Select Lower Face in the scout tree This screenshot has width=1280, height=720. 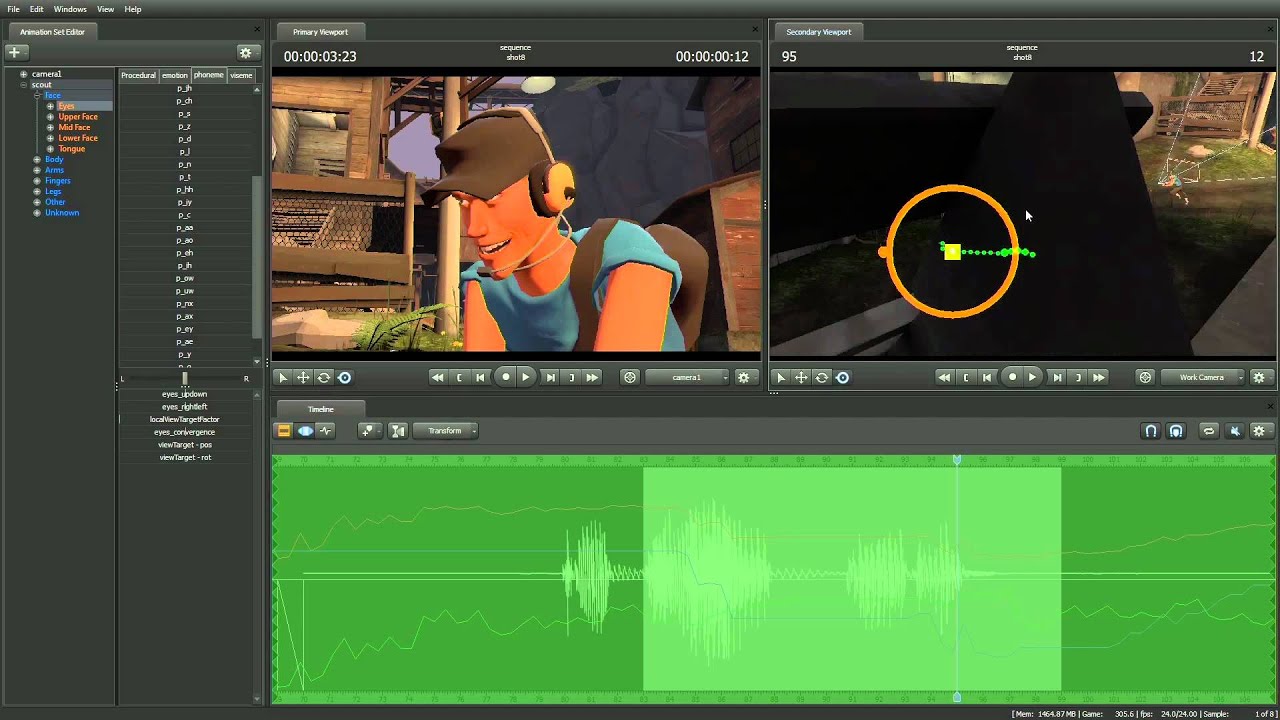[78, 138]
